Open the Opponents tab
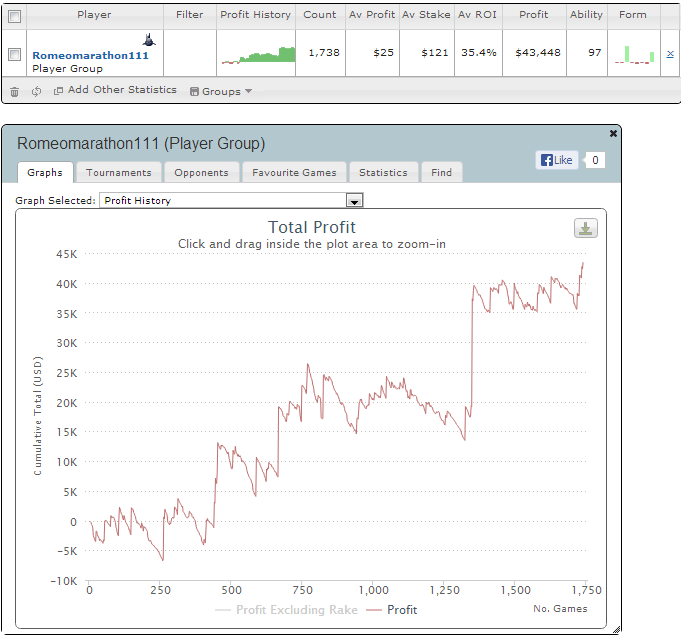681x637 pixels. click(202, 172)
